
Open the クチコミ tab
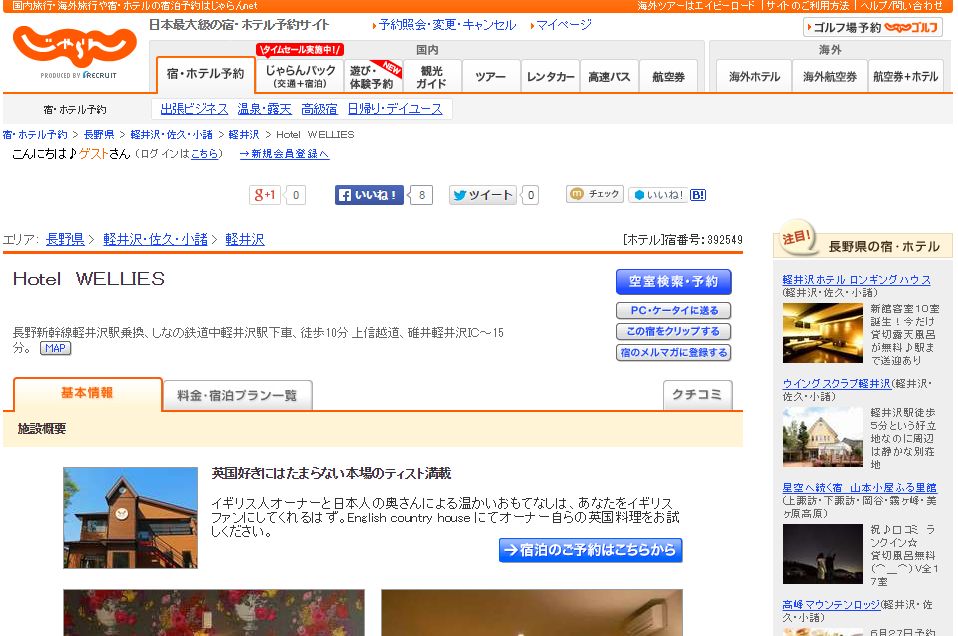click(x=697, y=395)
